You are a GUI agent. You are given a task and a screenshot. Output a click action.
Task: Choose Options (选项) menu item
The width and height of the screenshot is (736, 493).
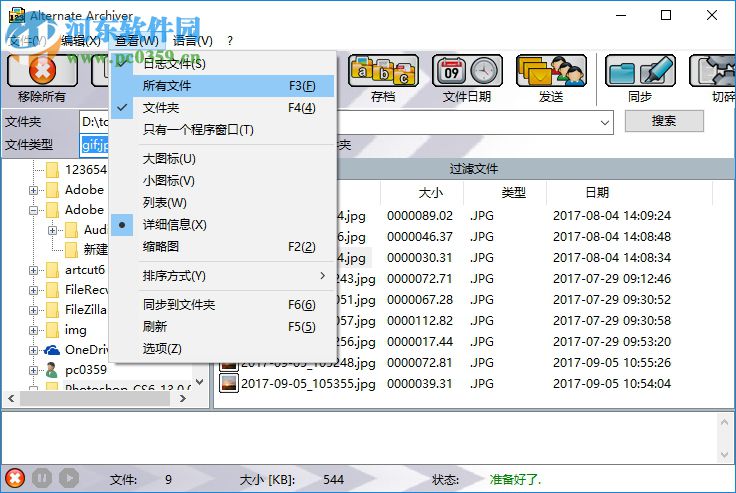[x=222, y=349]
